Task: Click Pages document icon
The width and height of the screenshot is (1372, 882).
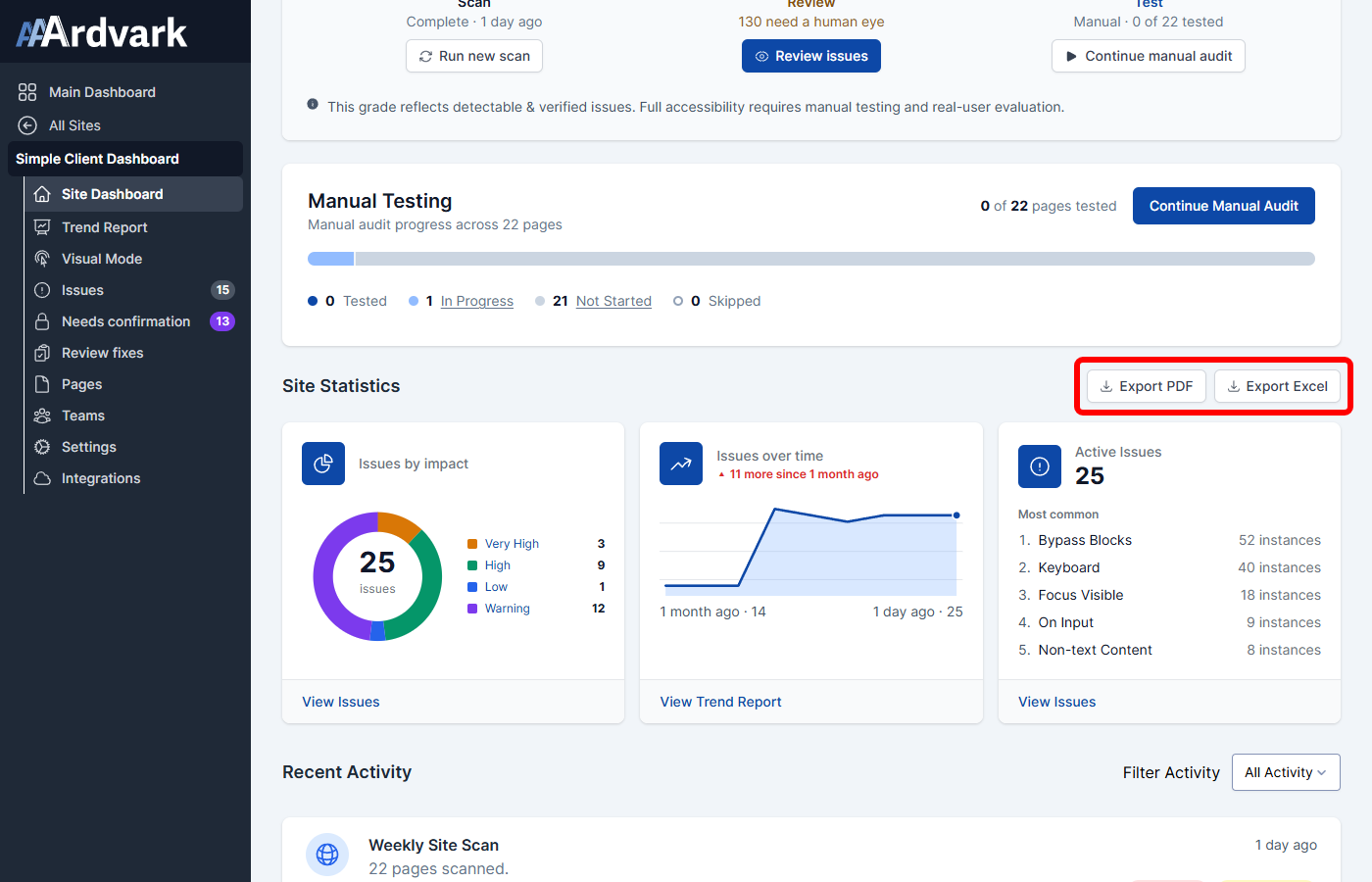Action: click(42, 384)
